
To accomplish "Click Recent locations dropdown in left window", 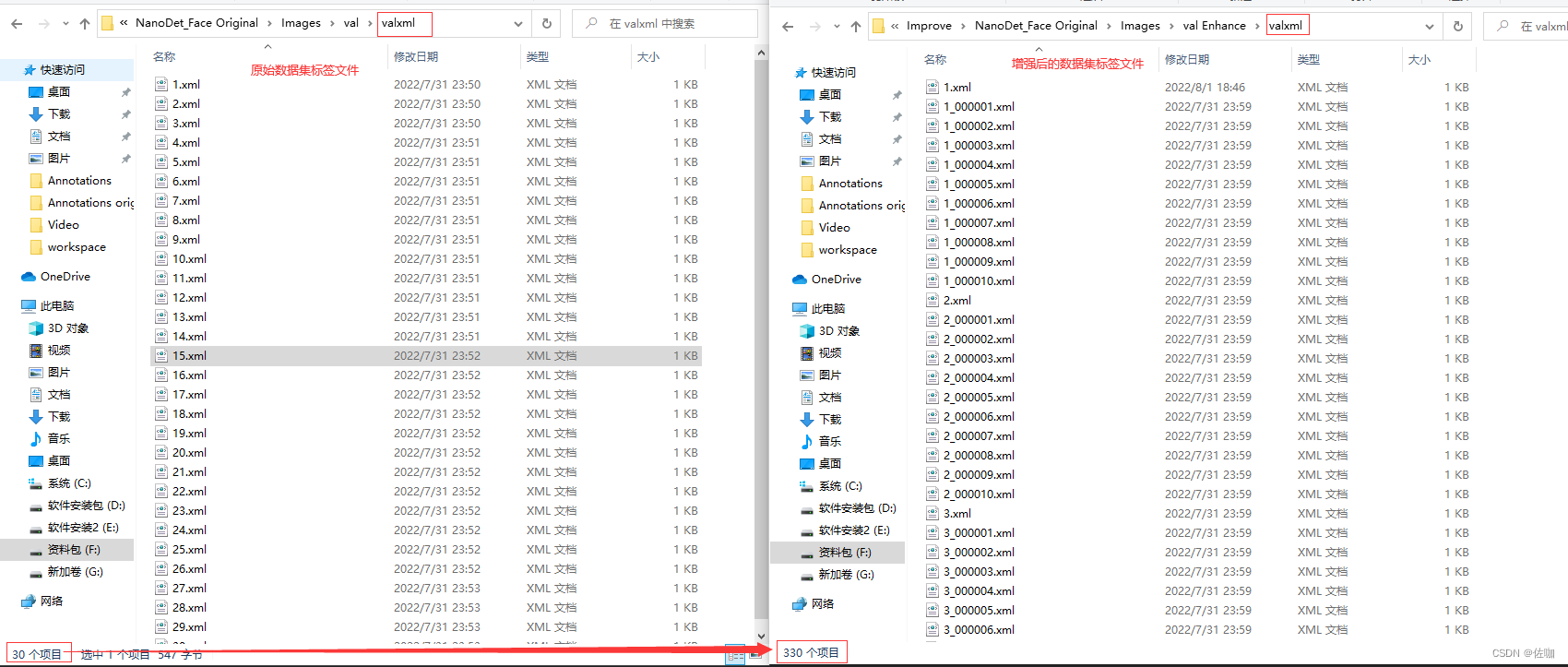I will pyautogui.click(x=65, y=24).
